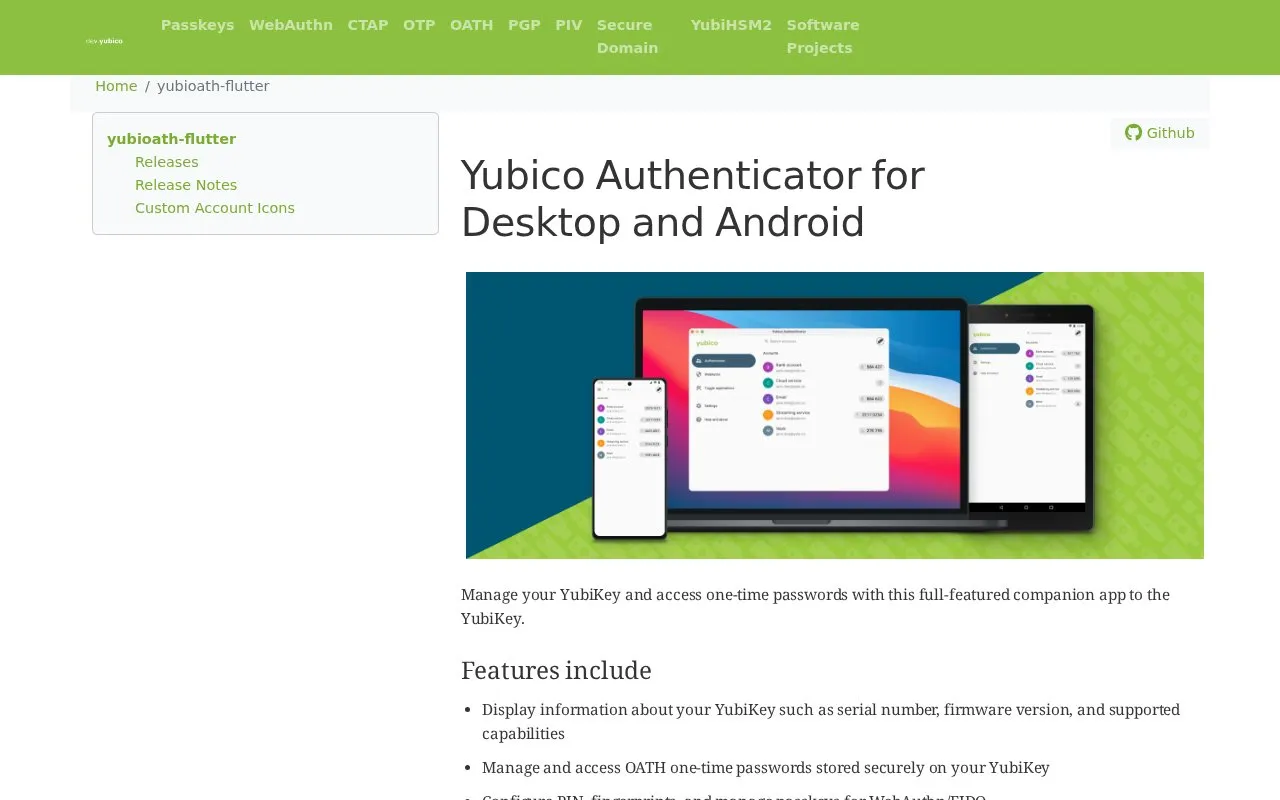The height and width of the screenshot is (800, 1280).
Task: Select PIV in the header
Action: click(x=569, y=25)
